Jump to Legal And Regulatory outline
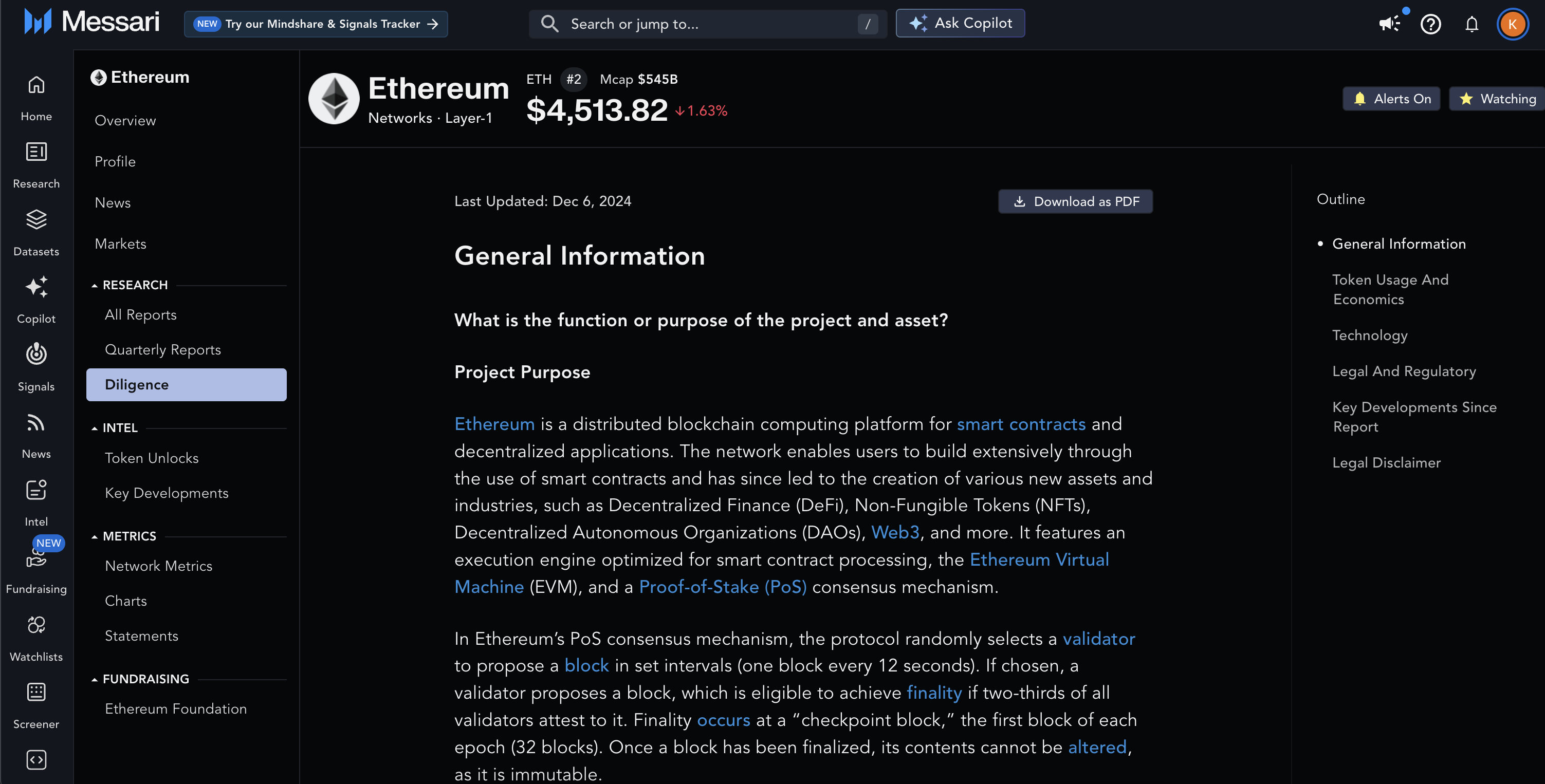1545x784 pixels. coord(1404,371)
